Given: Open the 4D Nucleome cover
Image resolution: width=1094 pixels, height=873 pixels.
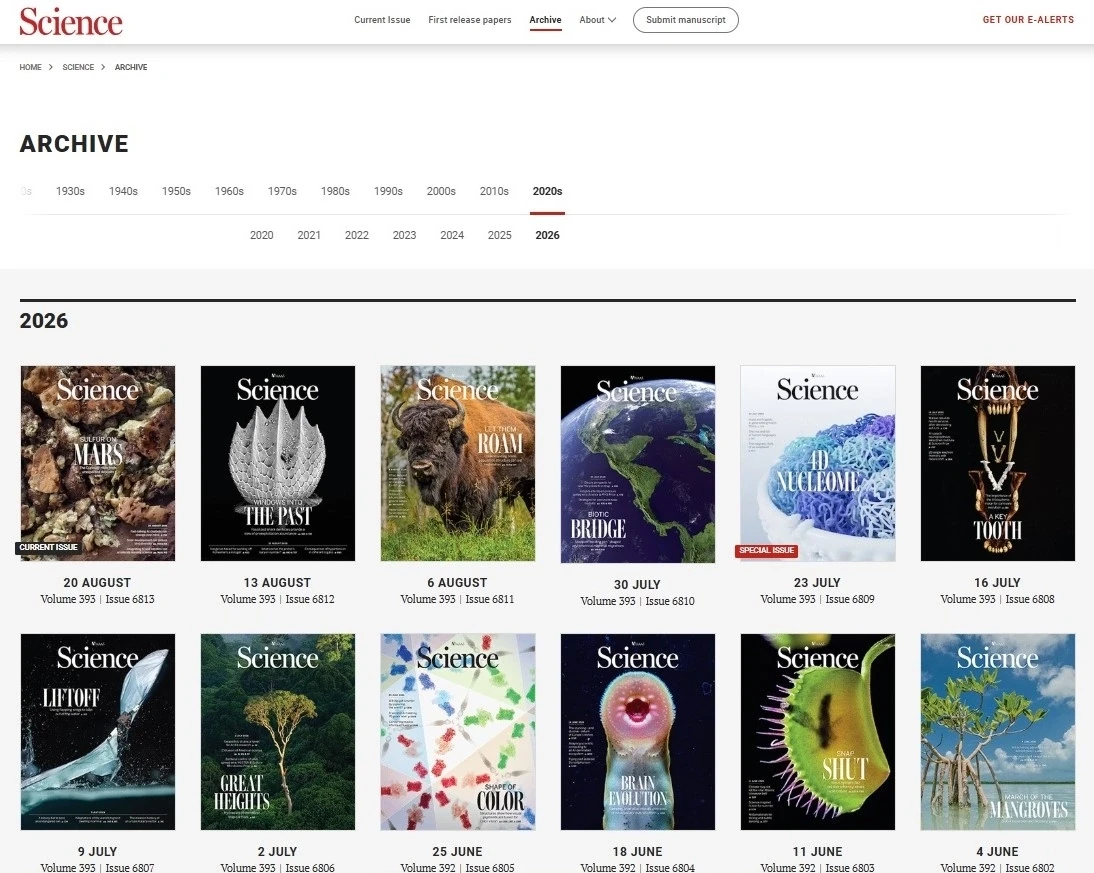Looking at the screenshot, I should pos(818,463).
